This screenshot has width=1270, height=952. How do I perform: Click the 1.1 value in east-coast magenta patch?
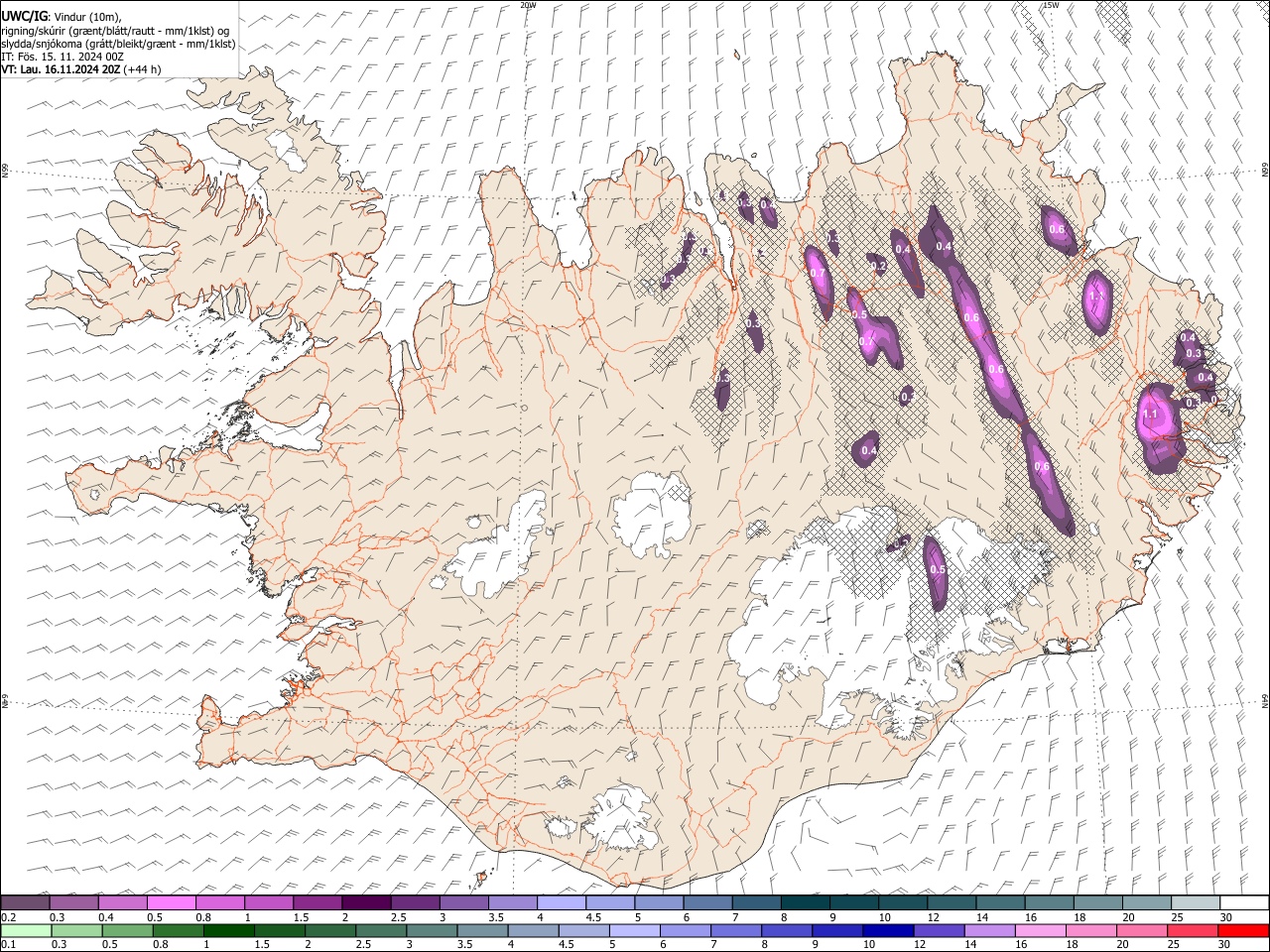[x=1151, y=414]
